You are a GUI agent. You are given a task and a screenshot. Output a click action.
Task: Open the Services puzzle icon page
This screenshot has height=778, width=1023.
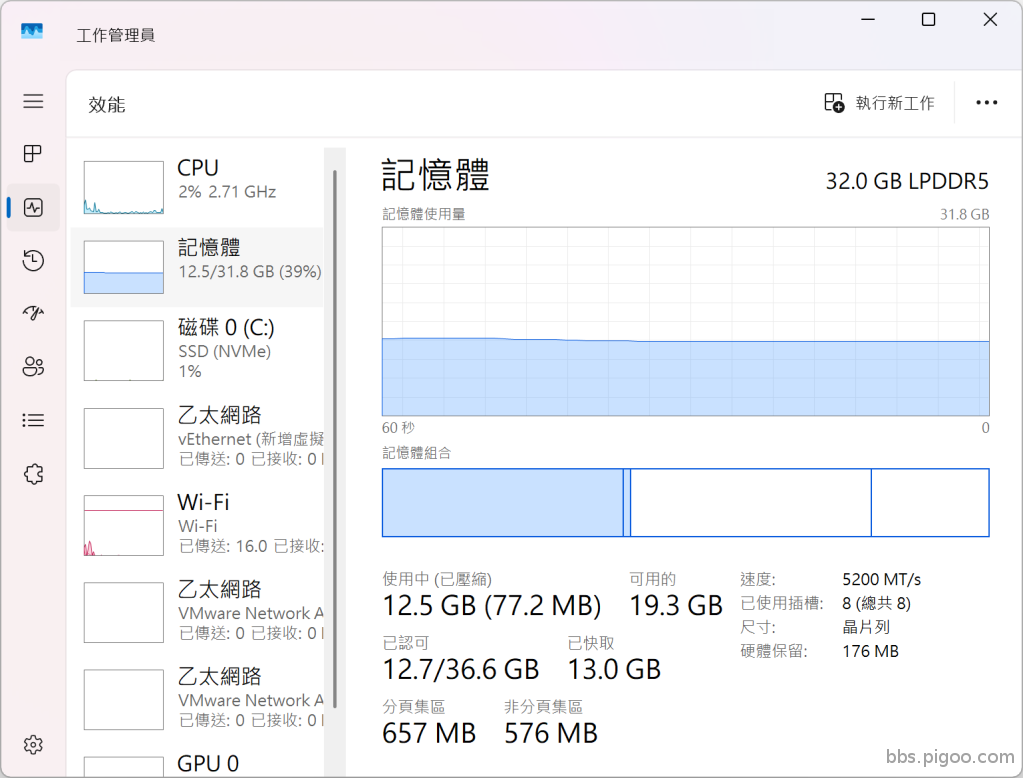coord(33,474)
